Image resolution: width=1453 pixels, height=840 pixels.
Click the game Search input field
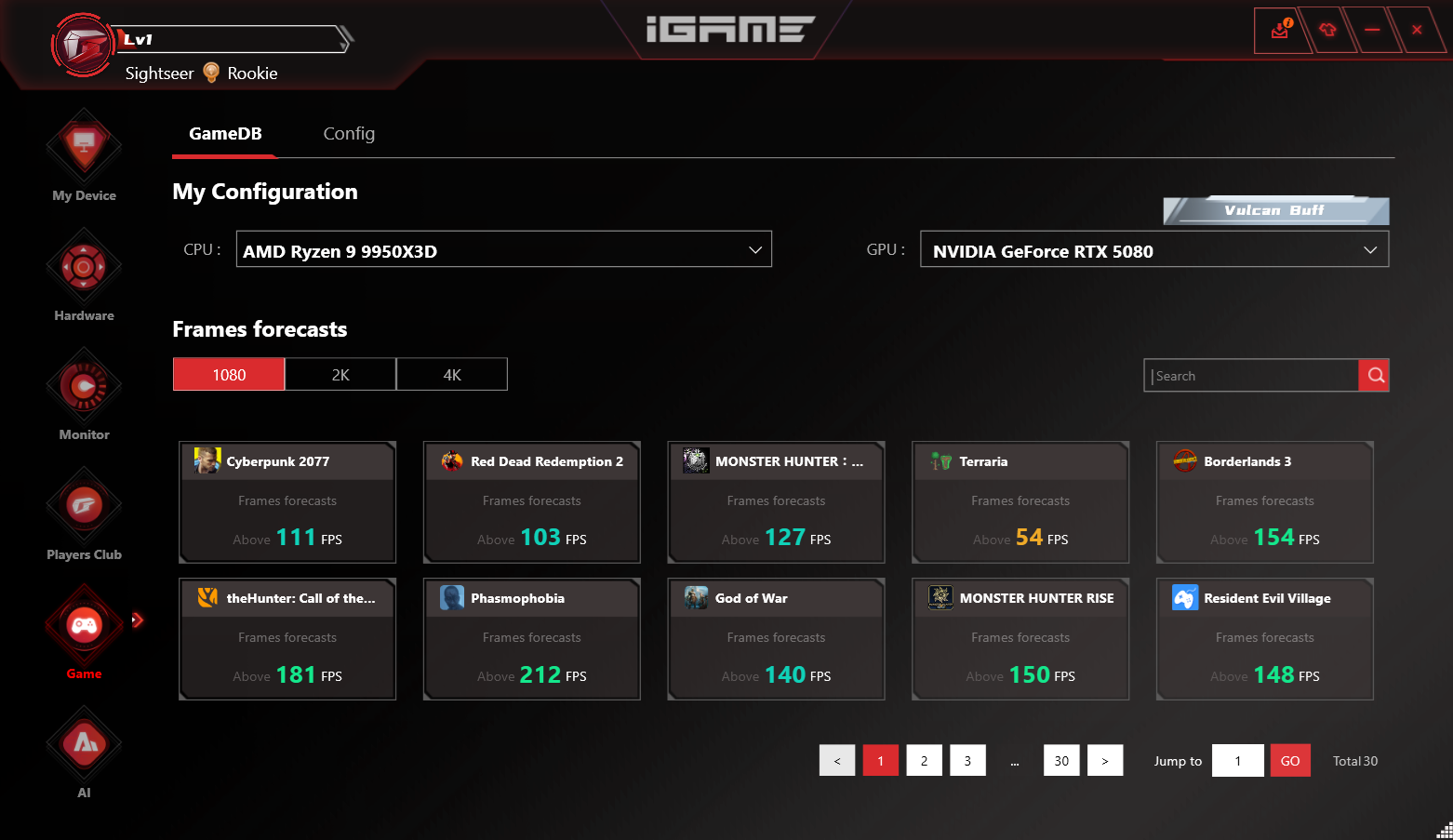pyautogui.click(x=1251, y=376)
